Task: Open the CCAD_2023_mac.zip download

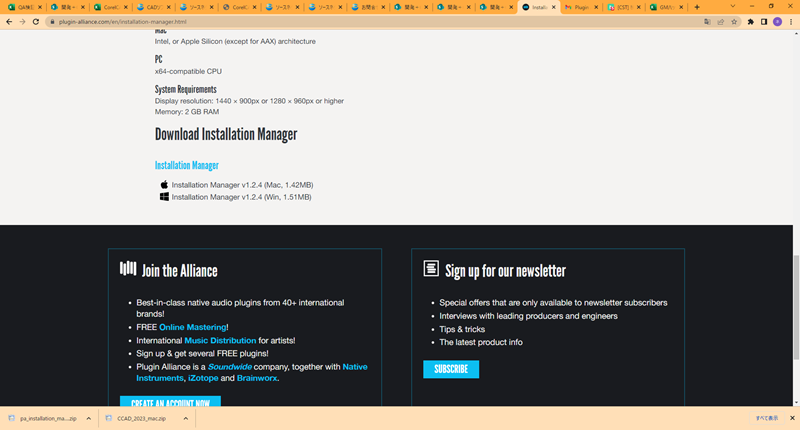Action: click(x=142, y=418)
